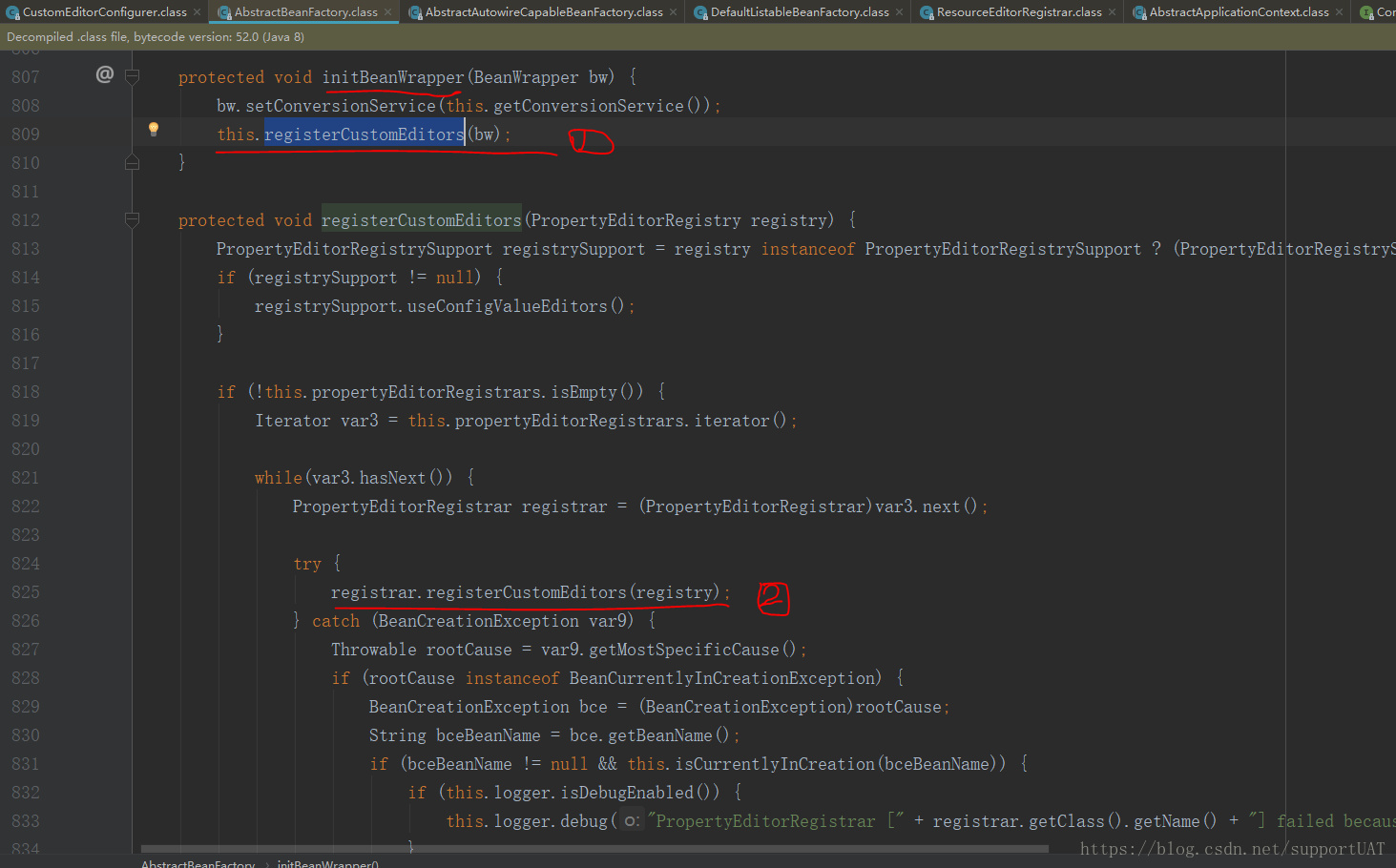
Task: Open the AbstractAutowireCapableBeanFactory.class tab
Action: [x=544, y=12]
